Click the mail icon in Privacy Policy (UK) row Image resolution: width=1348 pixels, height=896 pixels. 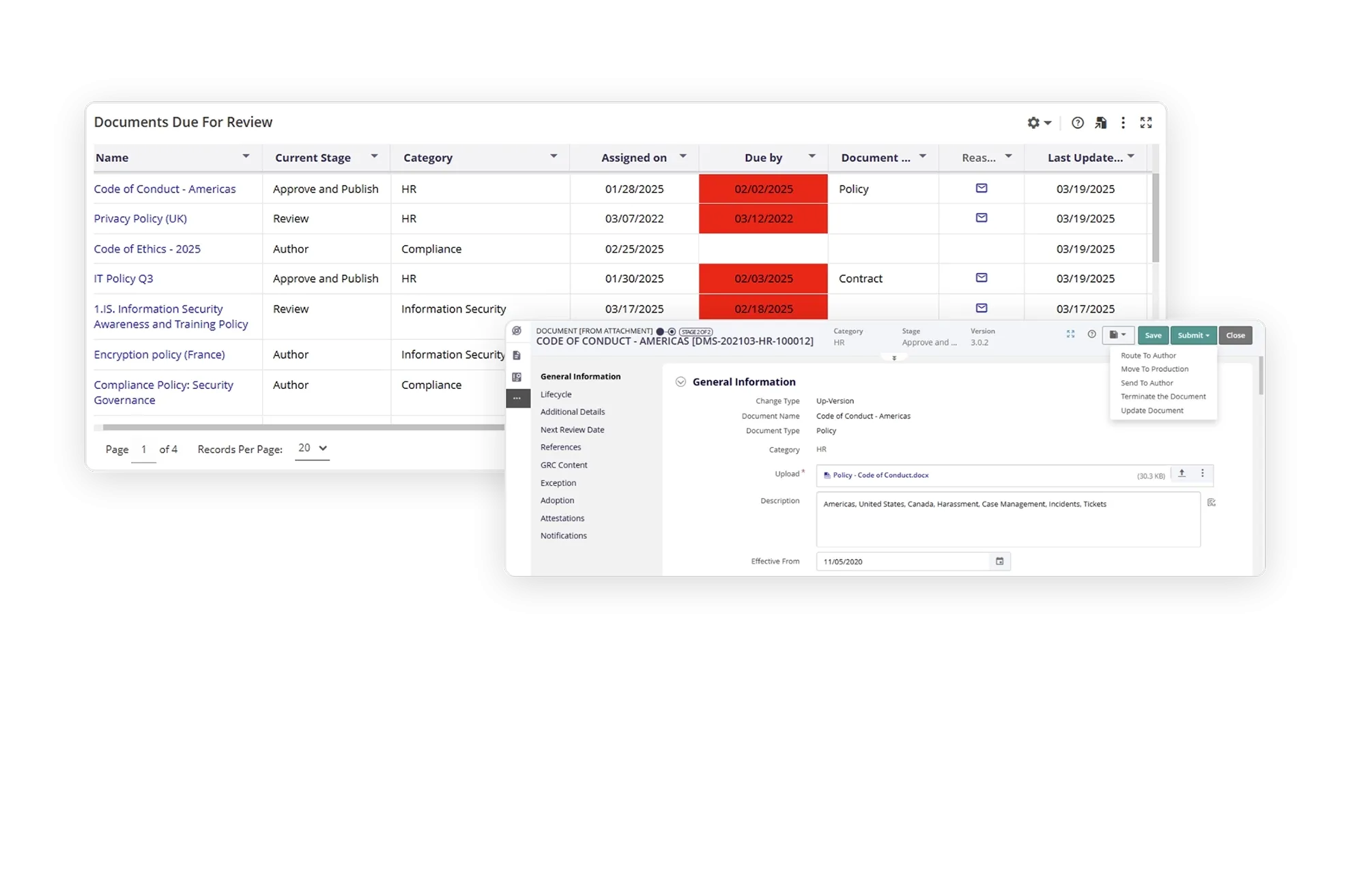981,218
